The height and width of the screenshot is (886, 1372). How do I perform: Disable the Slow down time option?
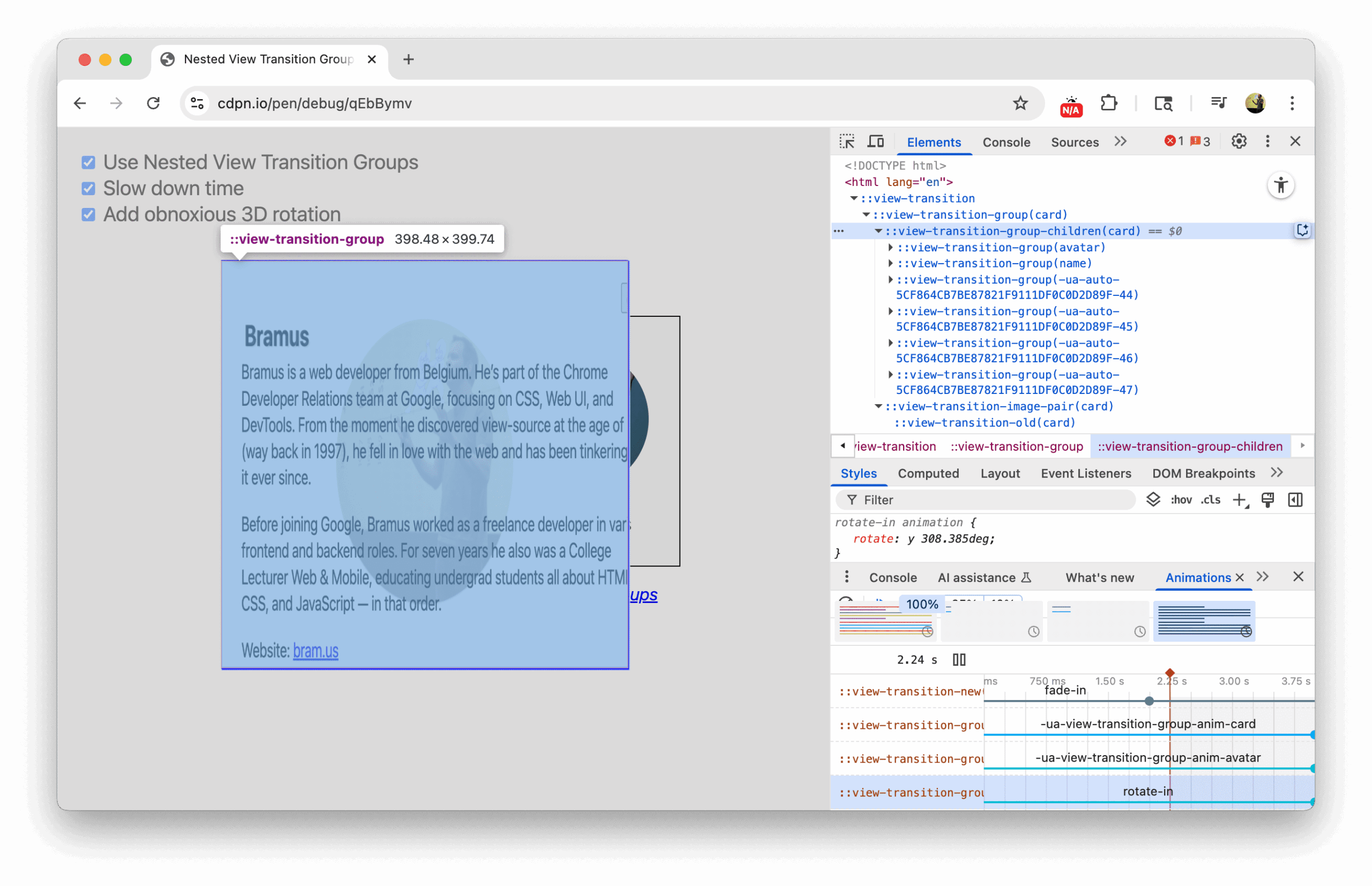(x=88, y=188)
